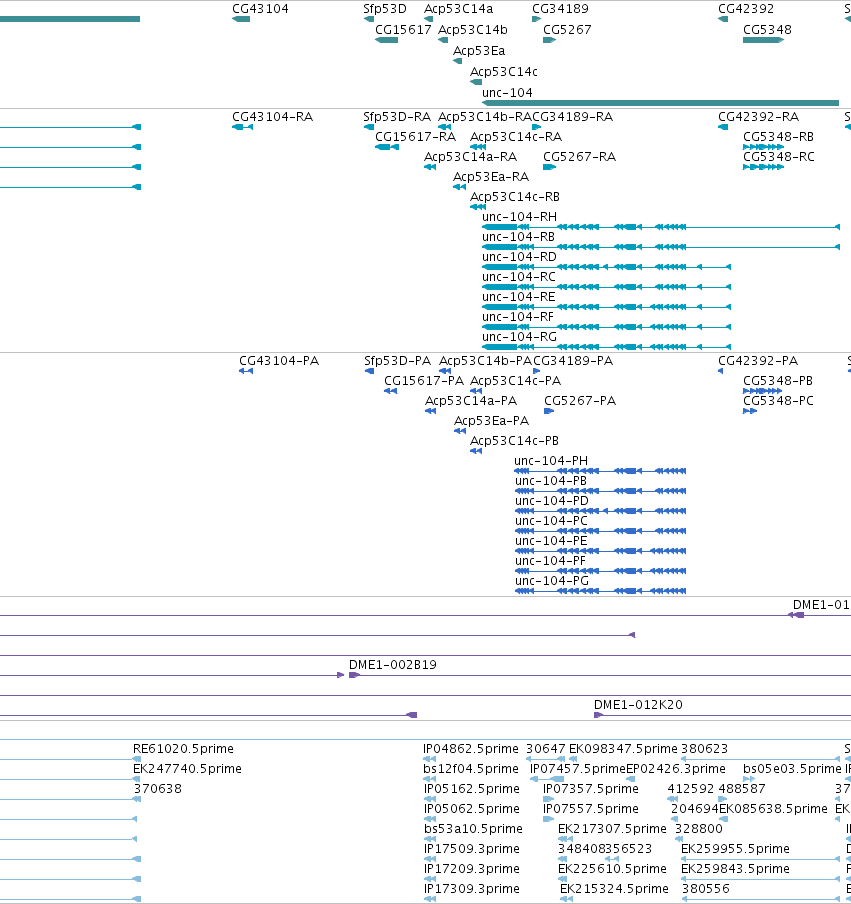Select the CG42392-PA protein label

point(758,360)
